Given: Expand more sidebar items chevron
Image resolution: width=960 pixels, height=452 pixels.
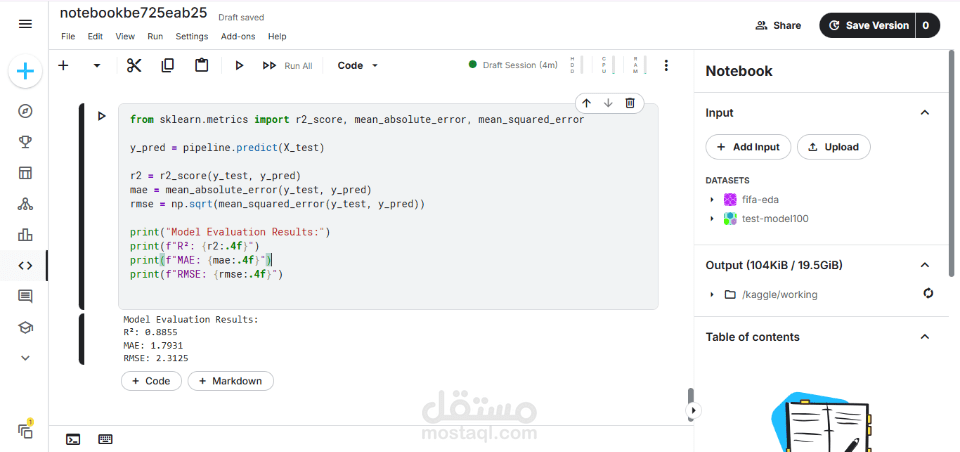Looking at the screenshot, I should point(25,358).
